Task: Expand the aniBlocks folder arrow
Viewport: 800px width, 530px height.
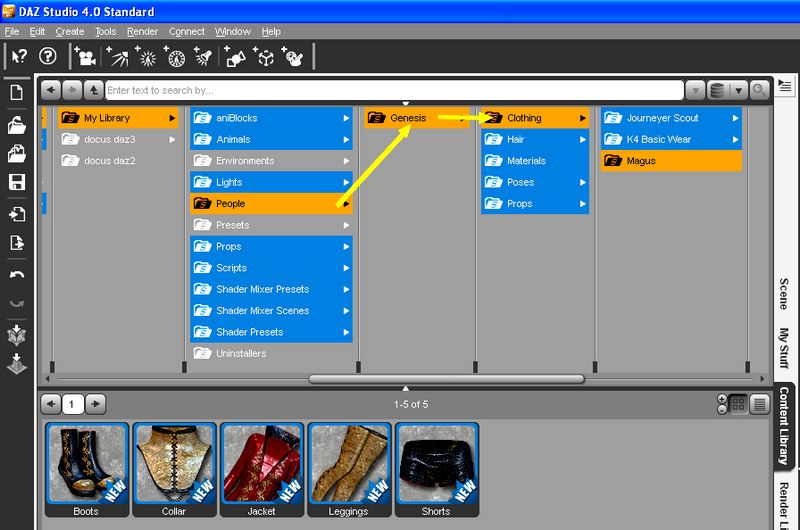Action: [346, 118]
